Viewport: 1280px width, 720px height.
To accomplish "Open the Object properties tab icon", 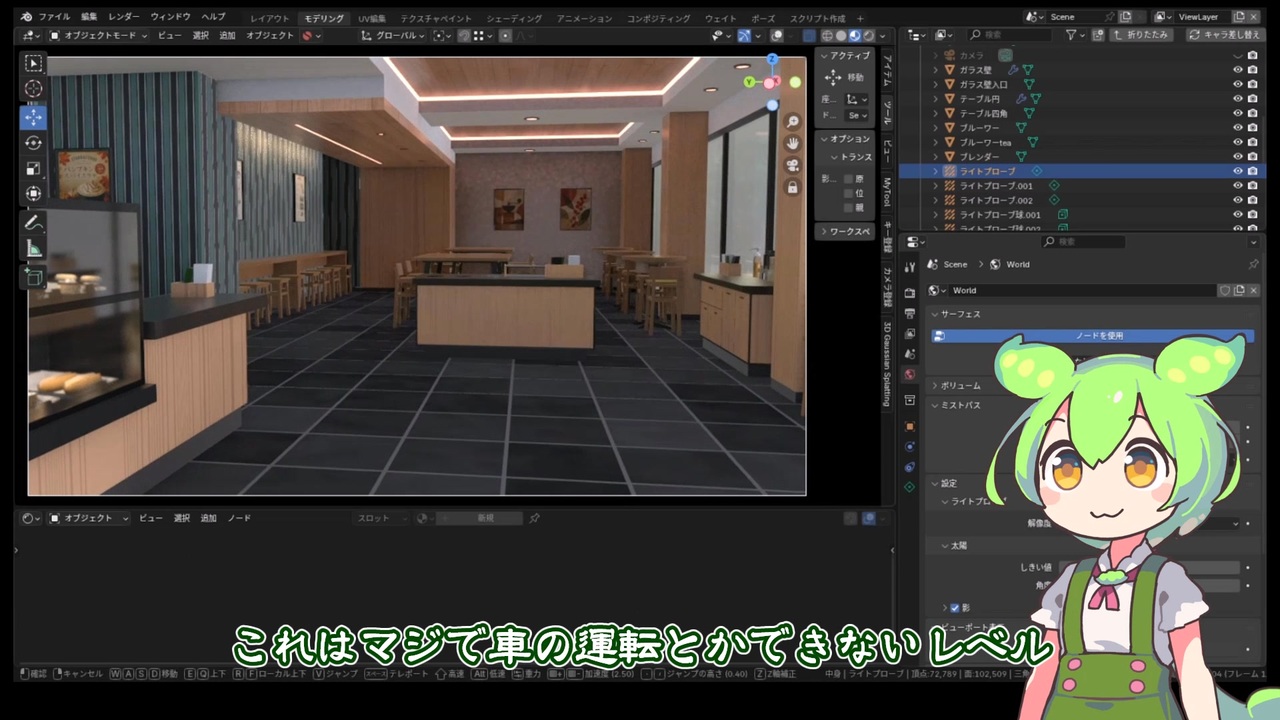I will (x=910, y=426).
